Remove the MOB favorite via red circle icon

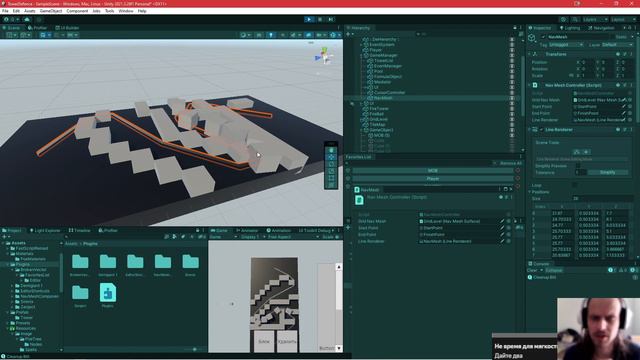[x=518, y=171]
